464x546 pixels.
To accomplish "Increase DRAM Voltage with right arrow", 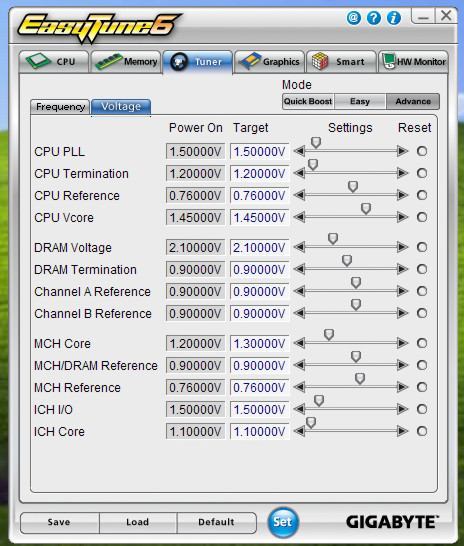I will [402, 247].
